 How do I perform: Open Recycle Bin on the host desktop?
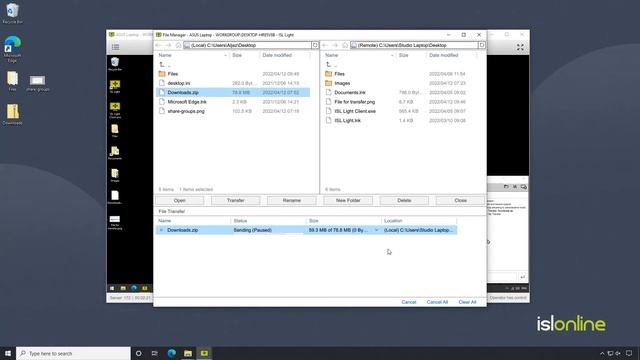point(12,13)
